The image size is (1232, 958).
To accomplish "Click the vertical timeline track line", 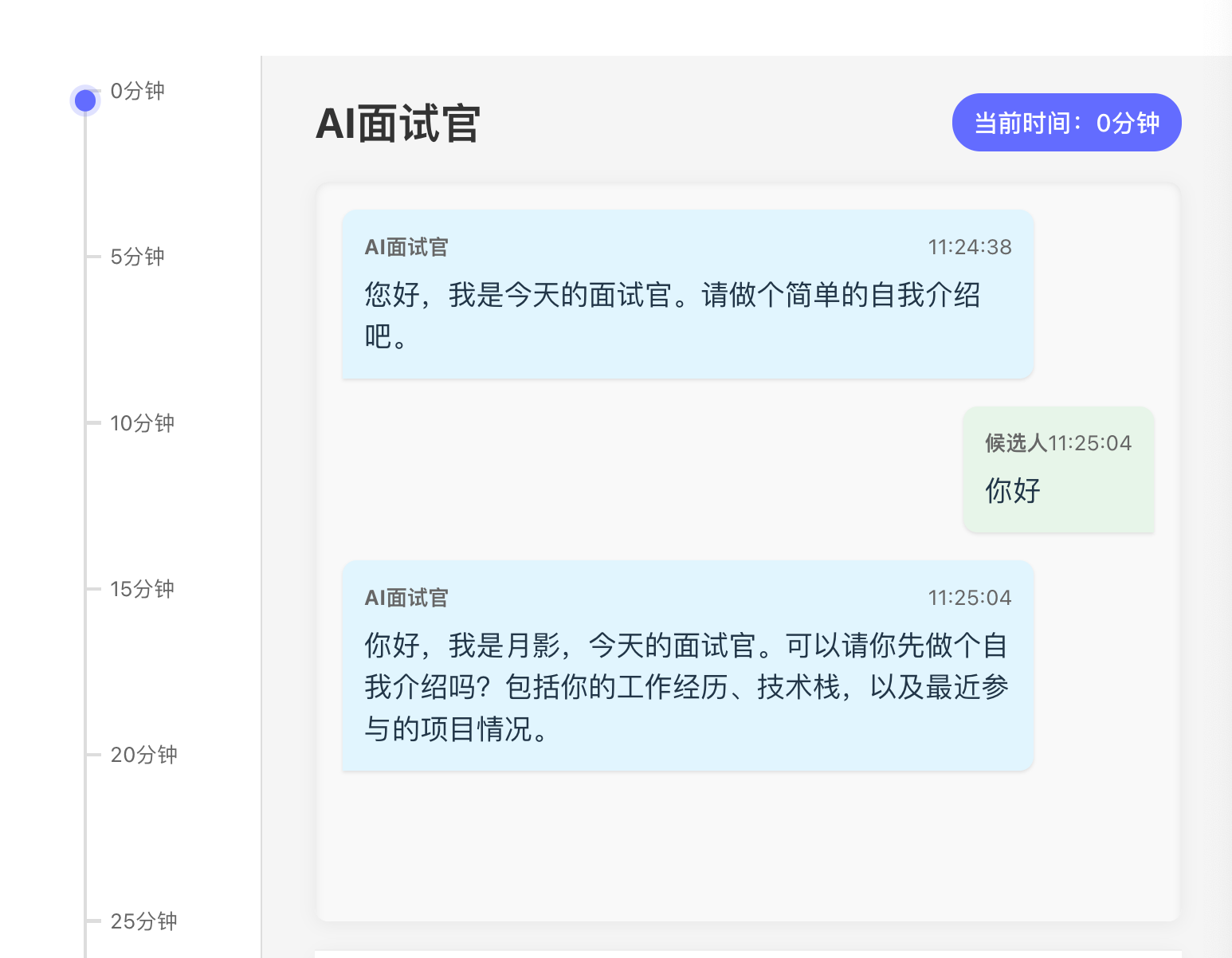I will coord(84,518).
